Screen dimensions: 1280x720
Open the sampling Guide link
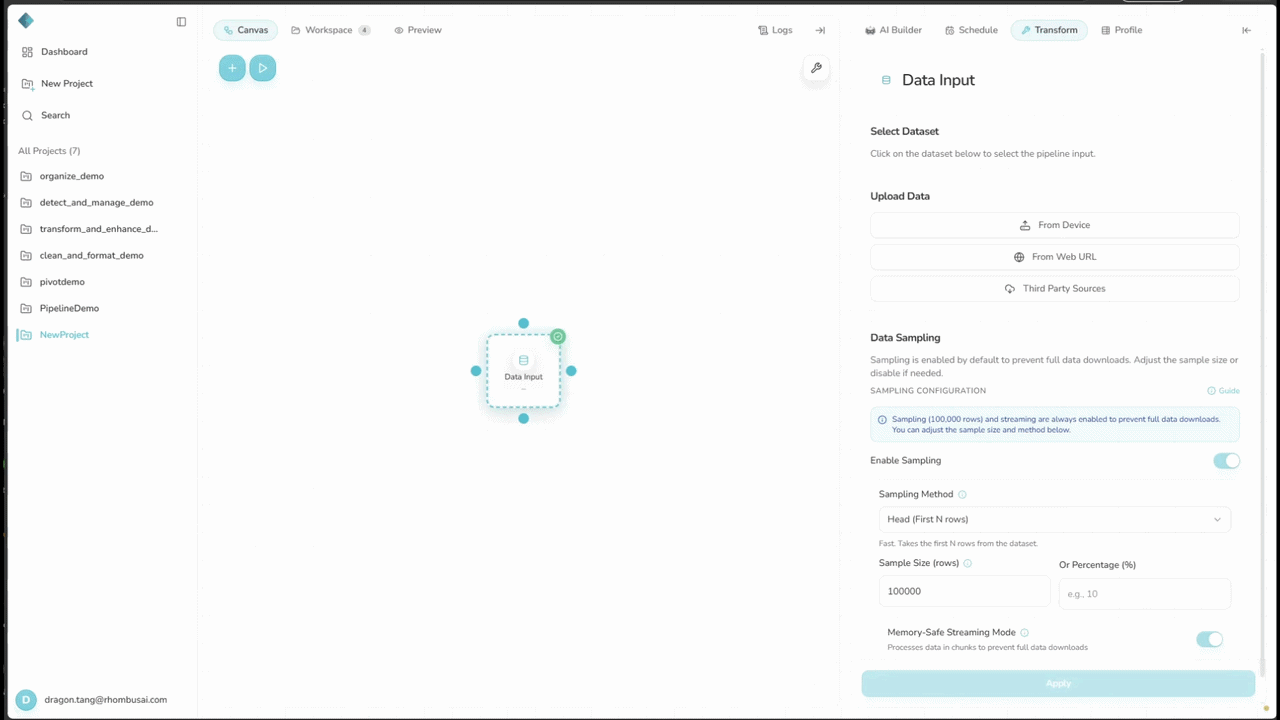pyautogui.click(x=1223, y=391)
